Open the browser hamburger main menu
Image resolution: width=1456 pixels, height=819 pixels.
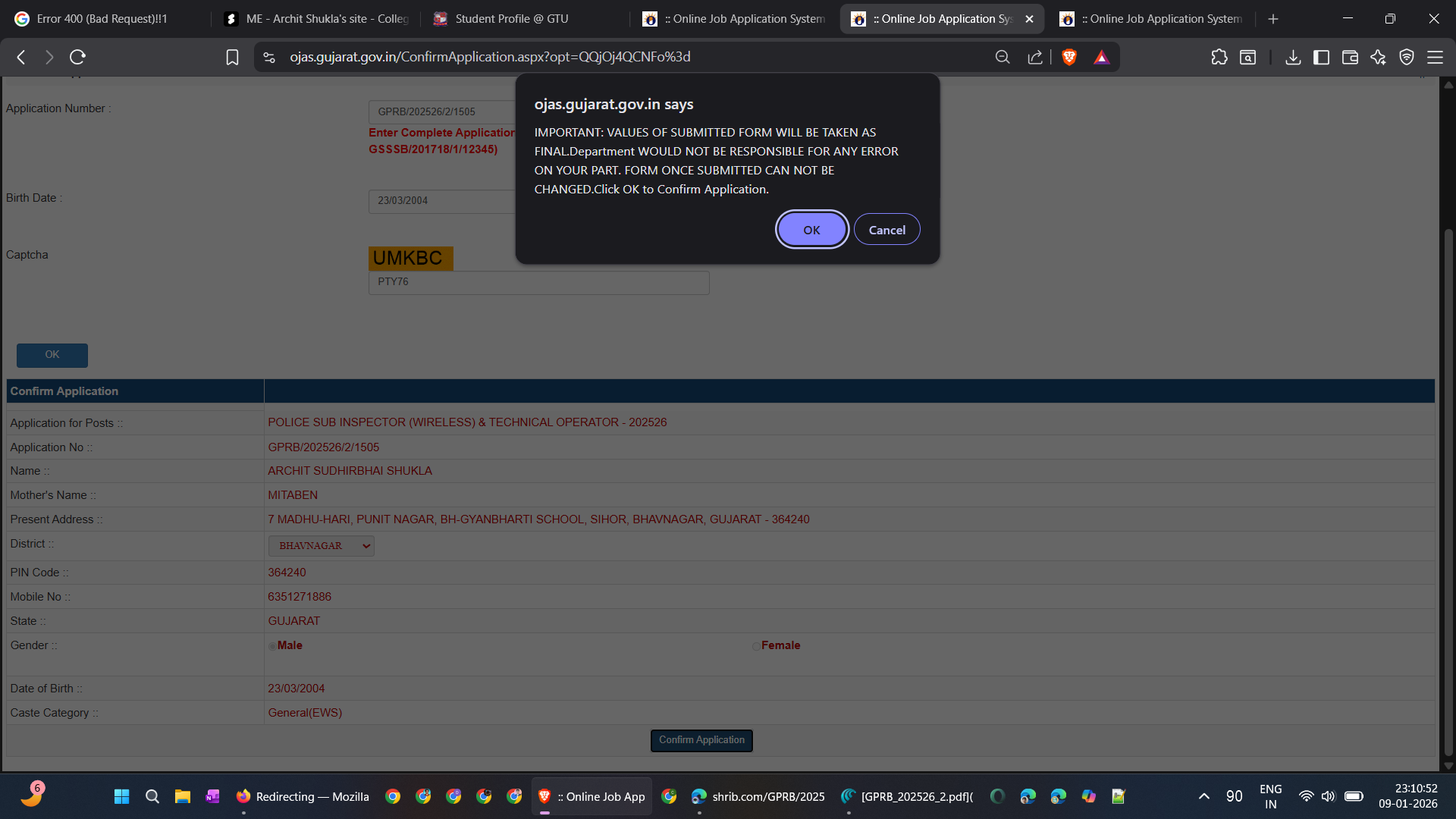[1435, 57]
